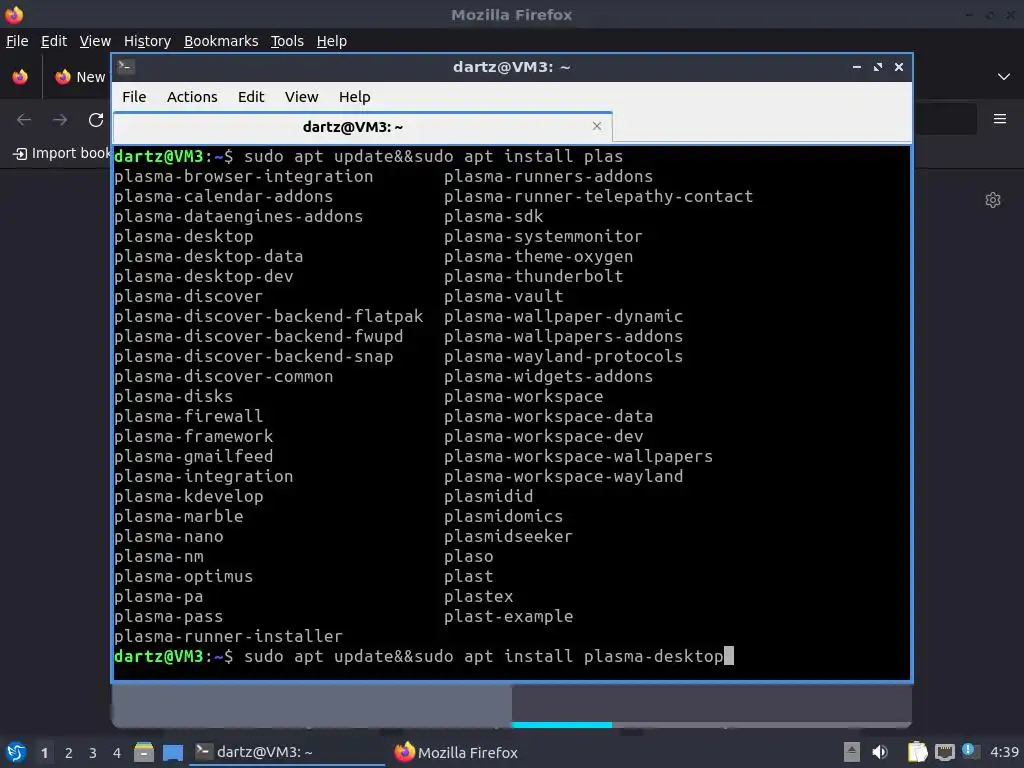Open new tab page settings gear in Firefox
The height and width of the screenshot is (768, 1024).
pos(993,200)
